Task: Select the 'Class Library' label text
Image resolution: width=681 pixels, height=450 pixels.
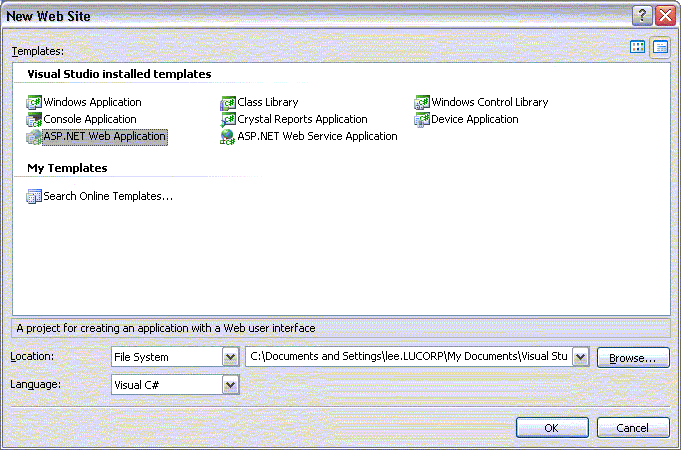Action: (268, 103)
